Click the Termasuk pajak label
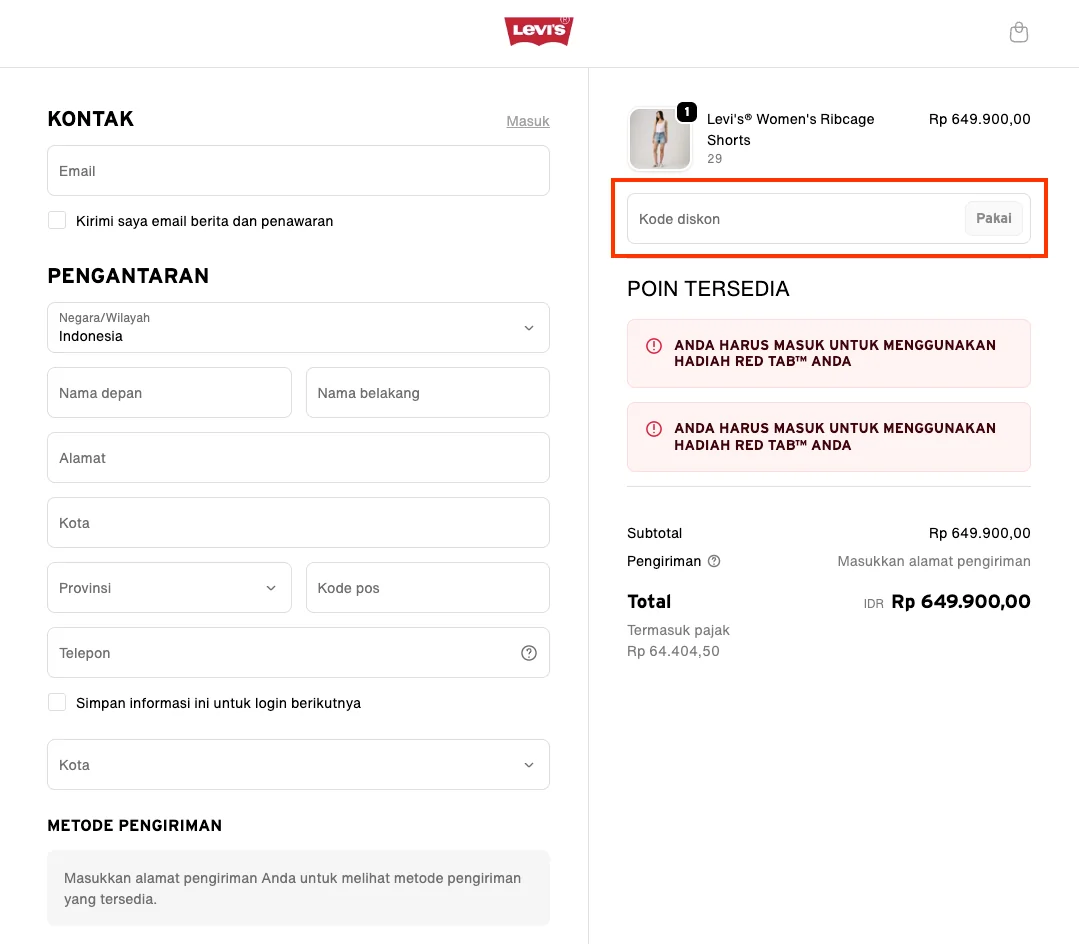The image size is (1079, 944). 678,630
